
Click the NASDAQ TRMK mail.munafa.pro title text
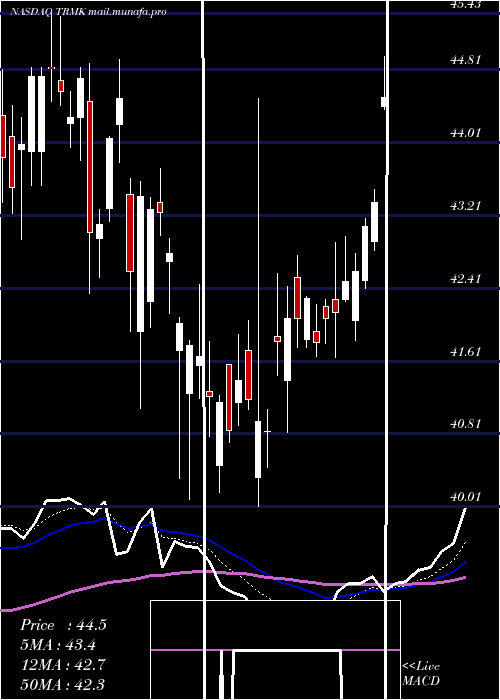(88, 12)
